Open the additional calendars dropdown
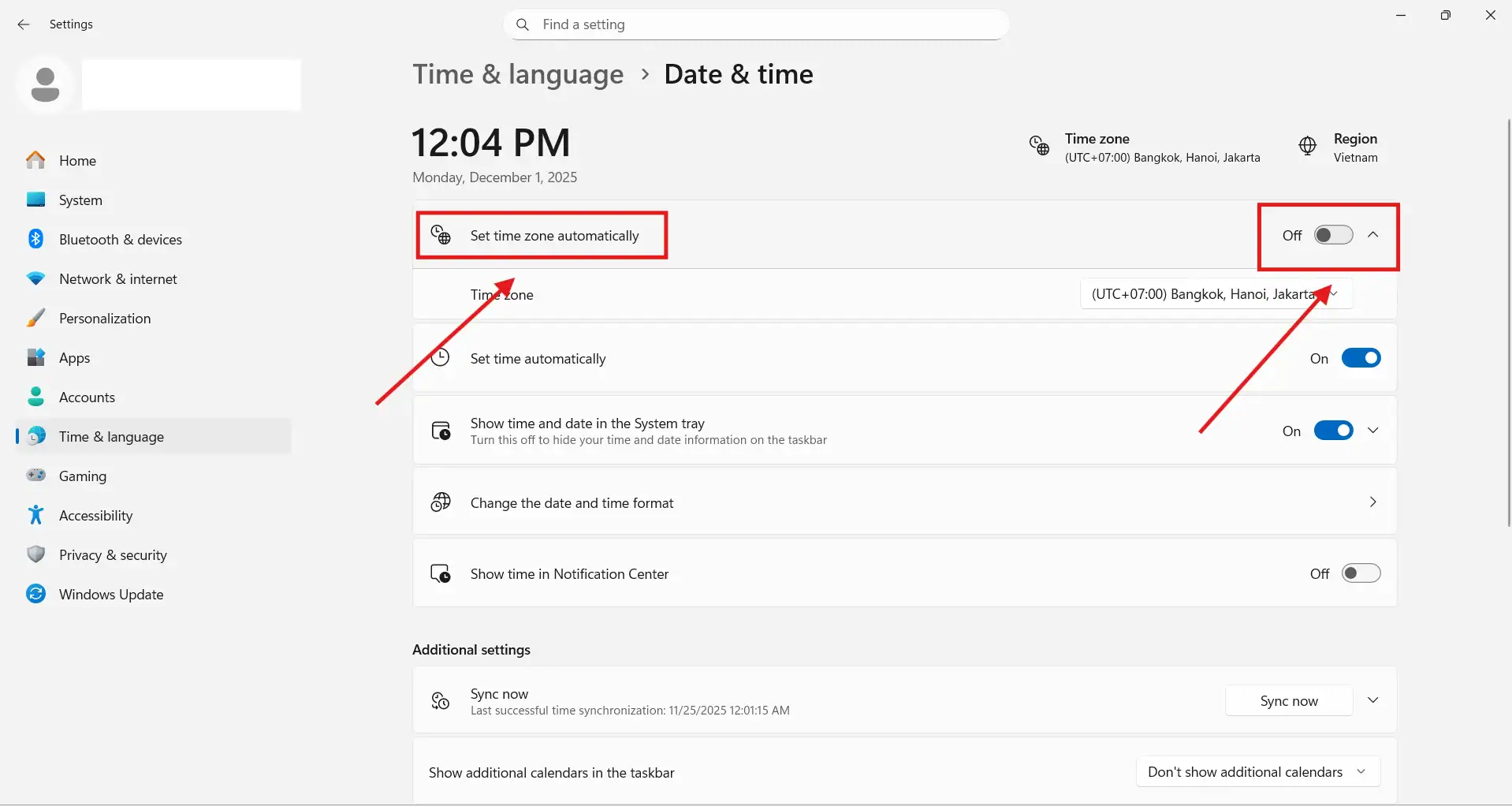 pos(1257,772)
